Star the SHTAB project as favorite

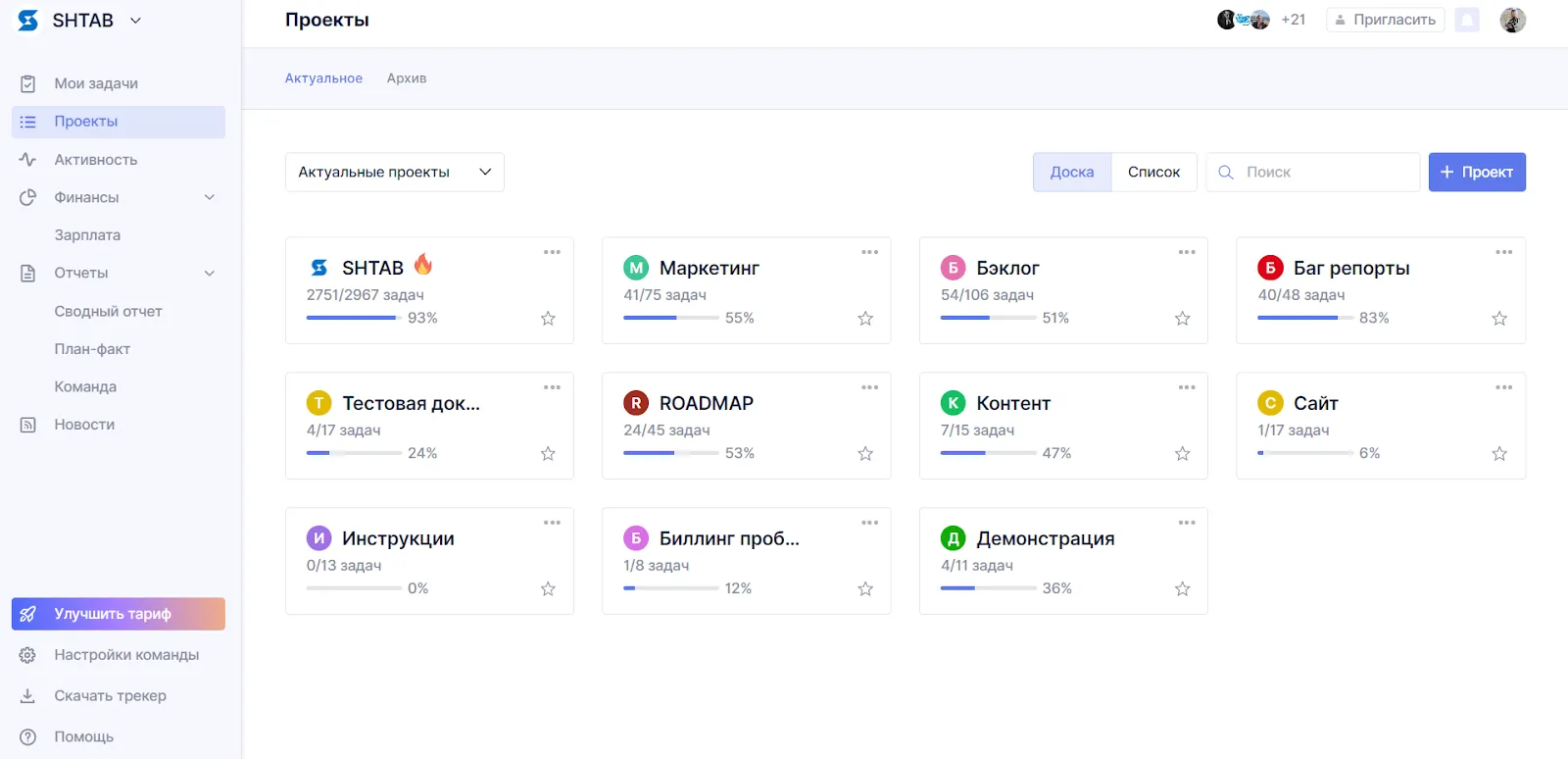click(548, 319)
